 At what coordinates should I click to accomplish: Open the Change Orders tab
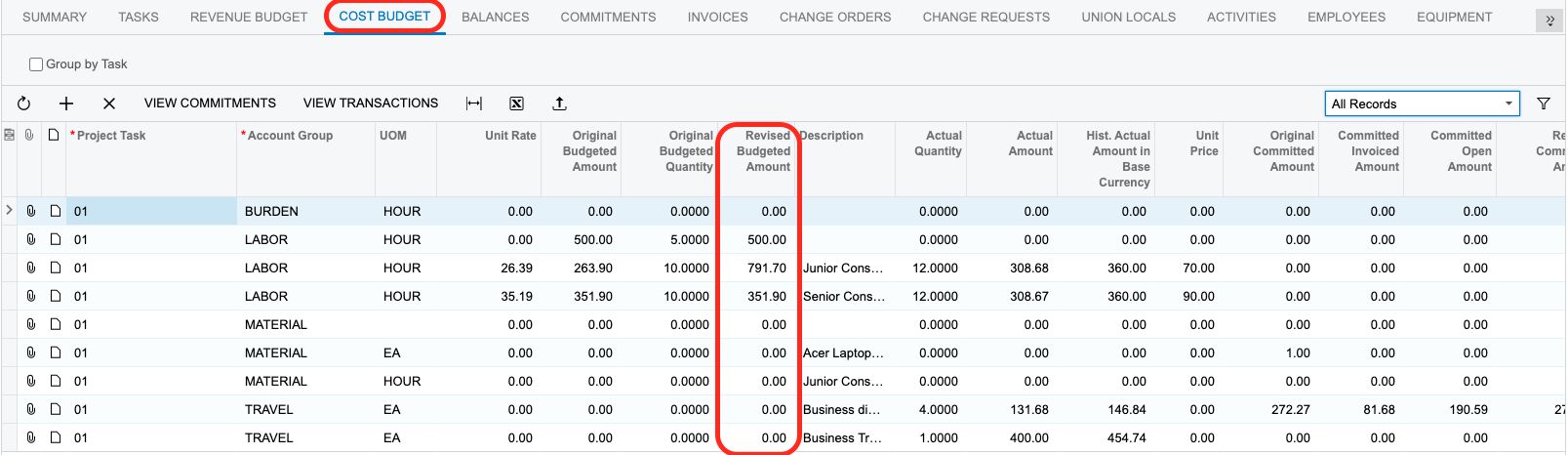coord(834,17)
